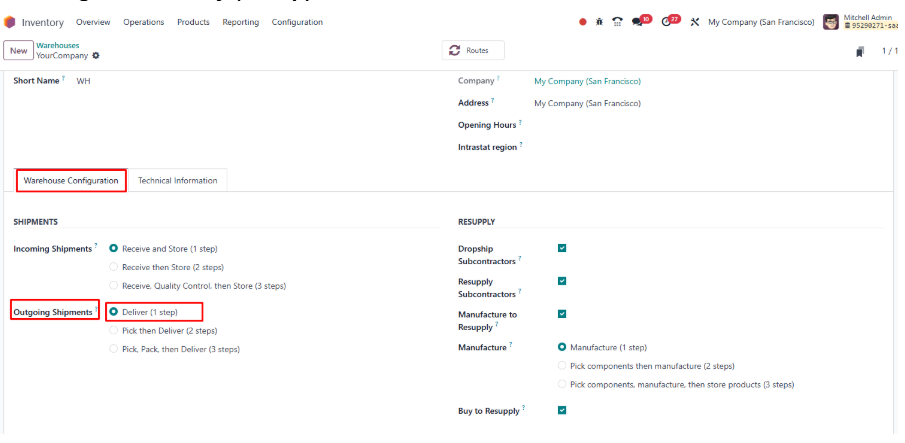The image size is (905, 443).
Task: Click the gear icon beside YourCompany
Action: [96, 56]
